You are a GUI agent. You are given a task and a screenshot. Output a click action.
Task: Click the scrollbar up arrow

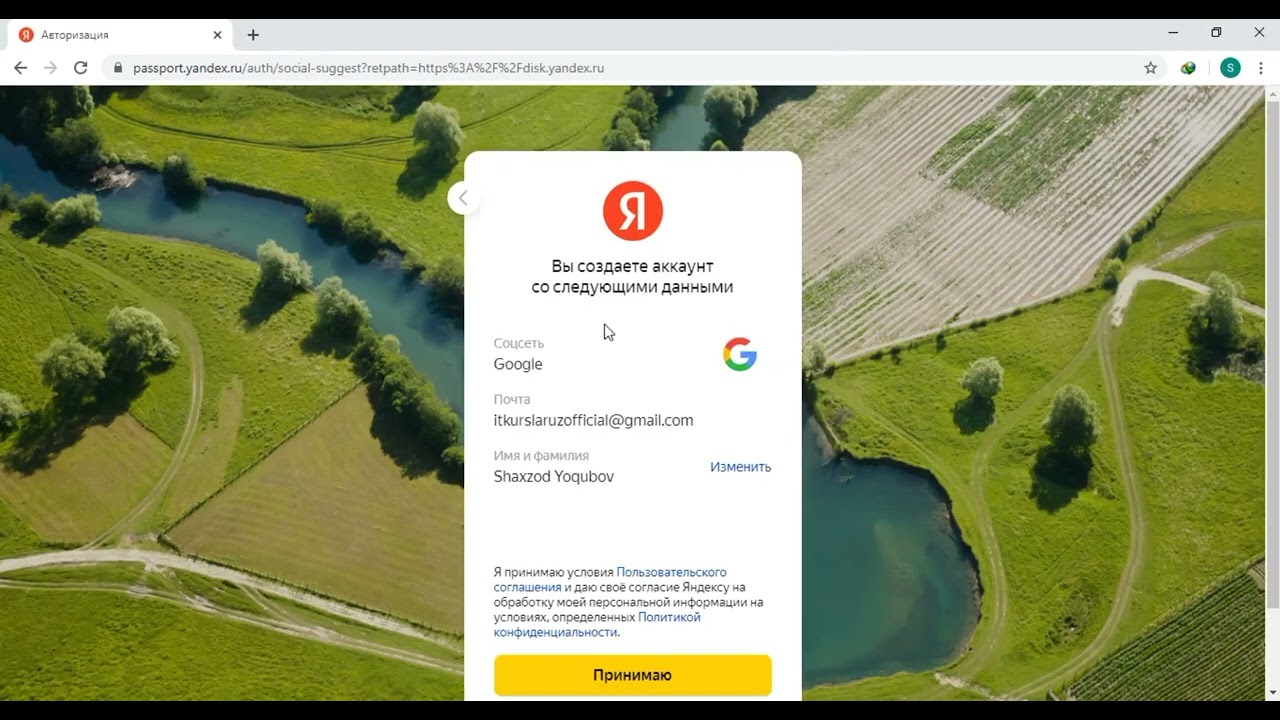pyautogui.click(x=1272, y=93)
